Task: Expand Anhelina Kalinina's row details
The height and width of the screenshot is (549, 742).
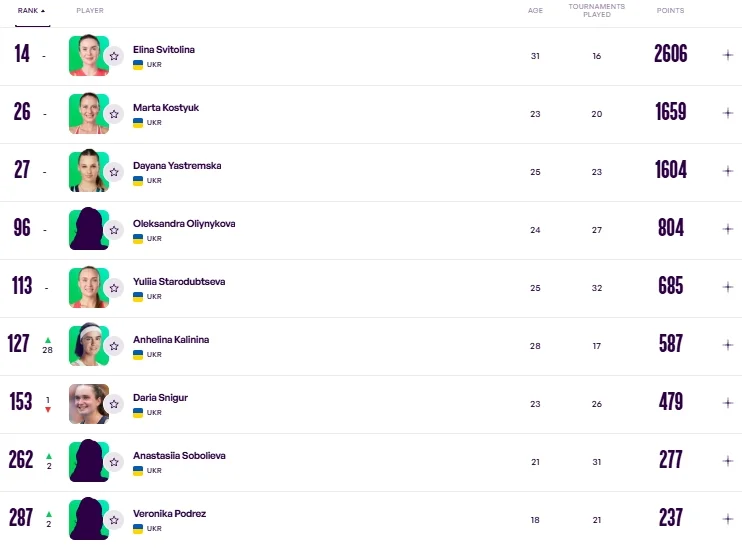Action: tap(728, 345)
